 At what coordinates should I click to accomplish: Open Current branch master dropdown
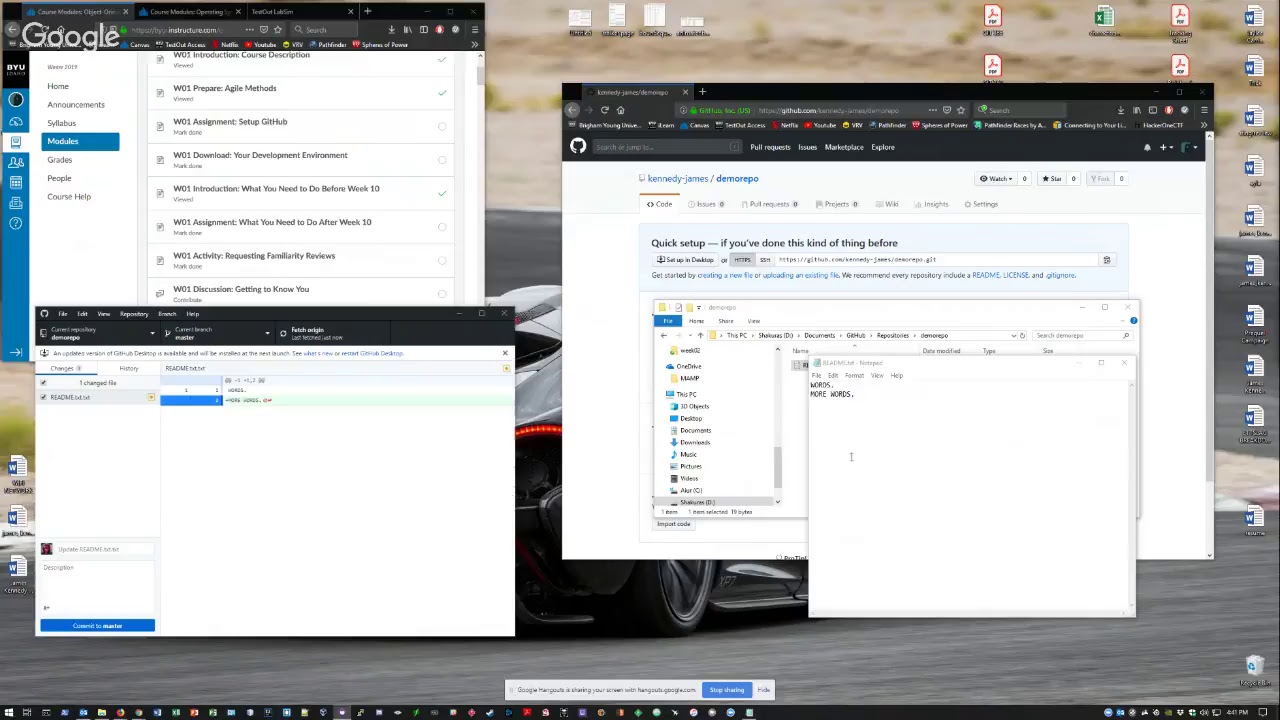216,333
